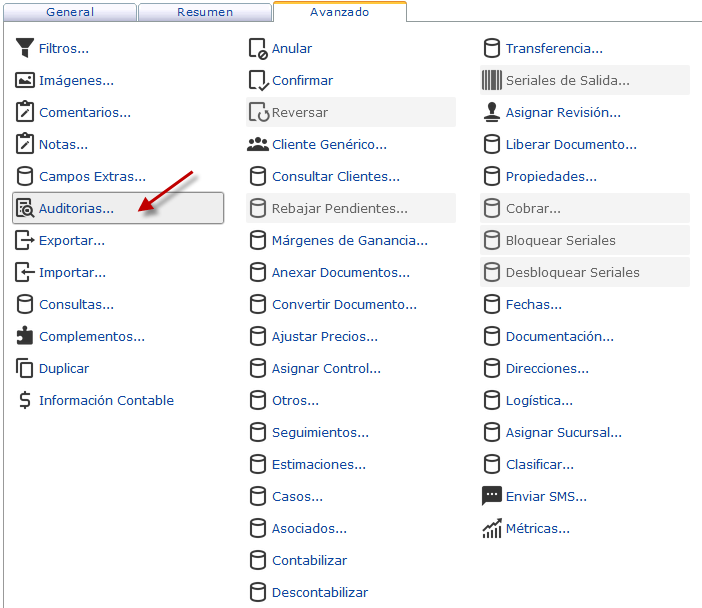Click the Cliente Genérico people icon
The image size is (702, 608).
tap(258, 144)
